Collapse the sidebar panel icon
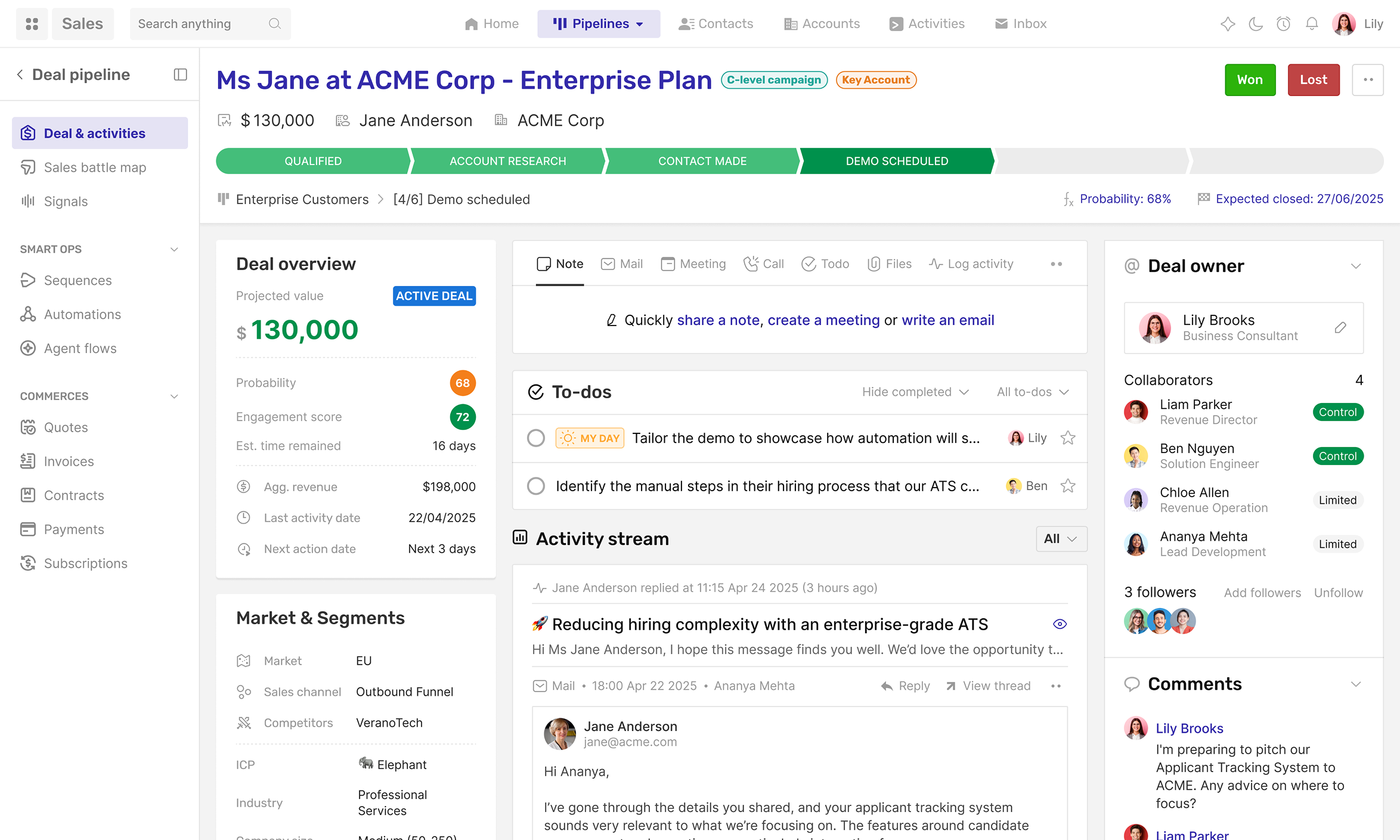Image resolution: width=1400 pixels, height=840 pixels. click(x=180, y=75)
